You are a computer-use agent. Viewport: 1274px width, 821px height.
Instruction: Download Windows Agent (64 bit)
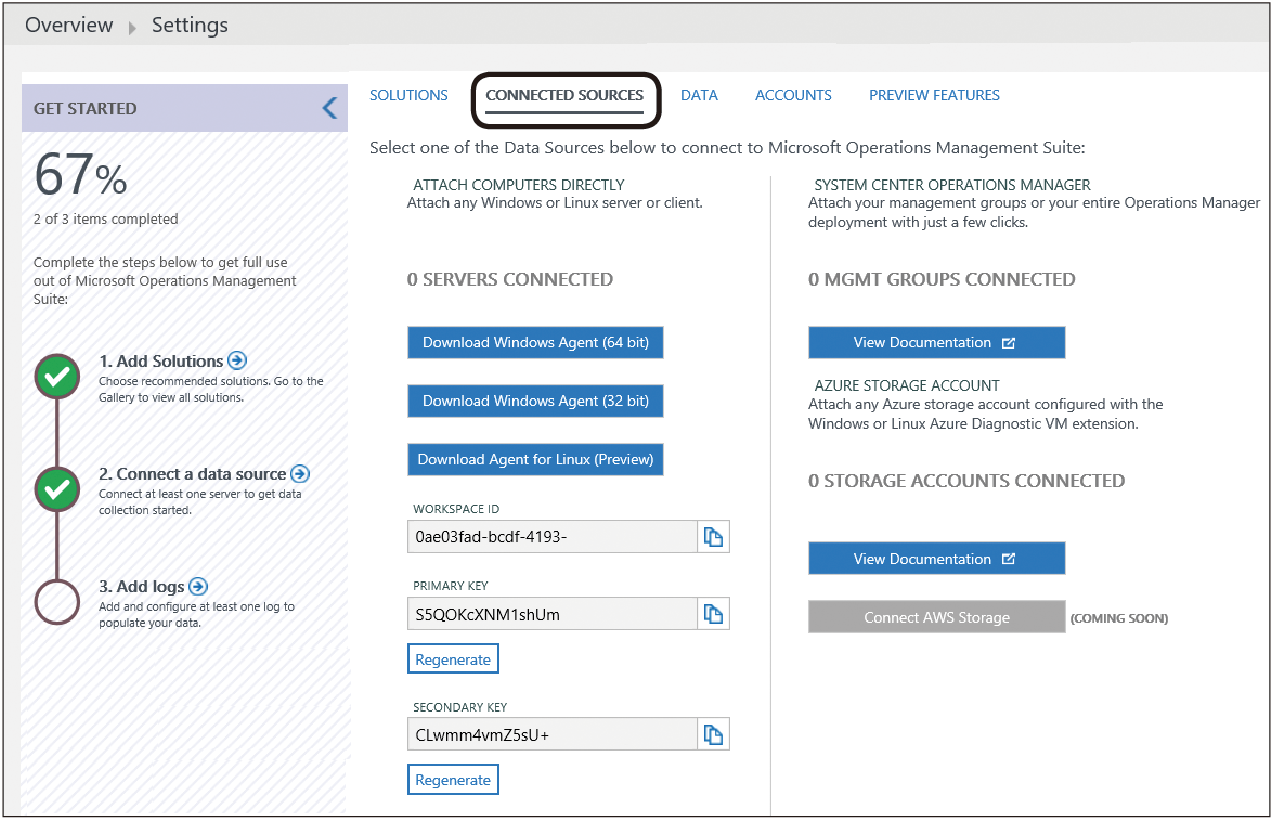pos(536,342)
